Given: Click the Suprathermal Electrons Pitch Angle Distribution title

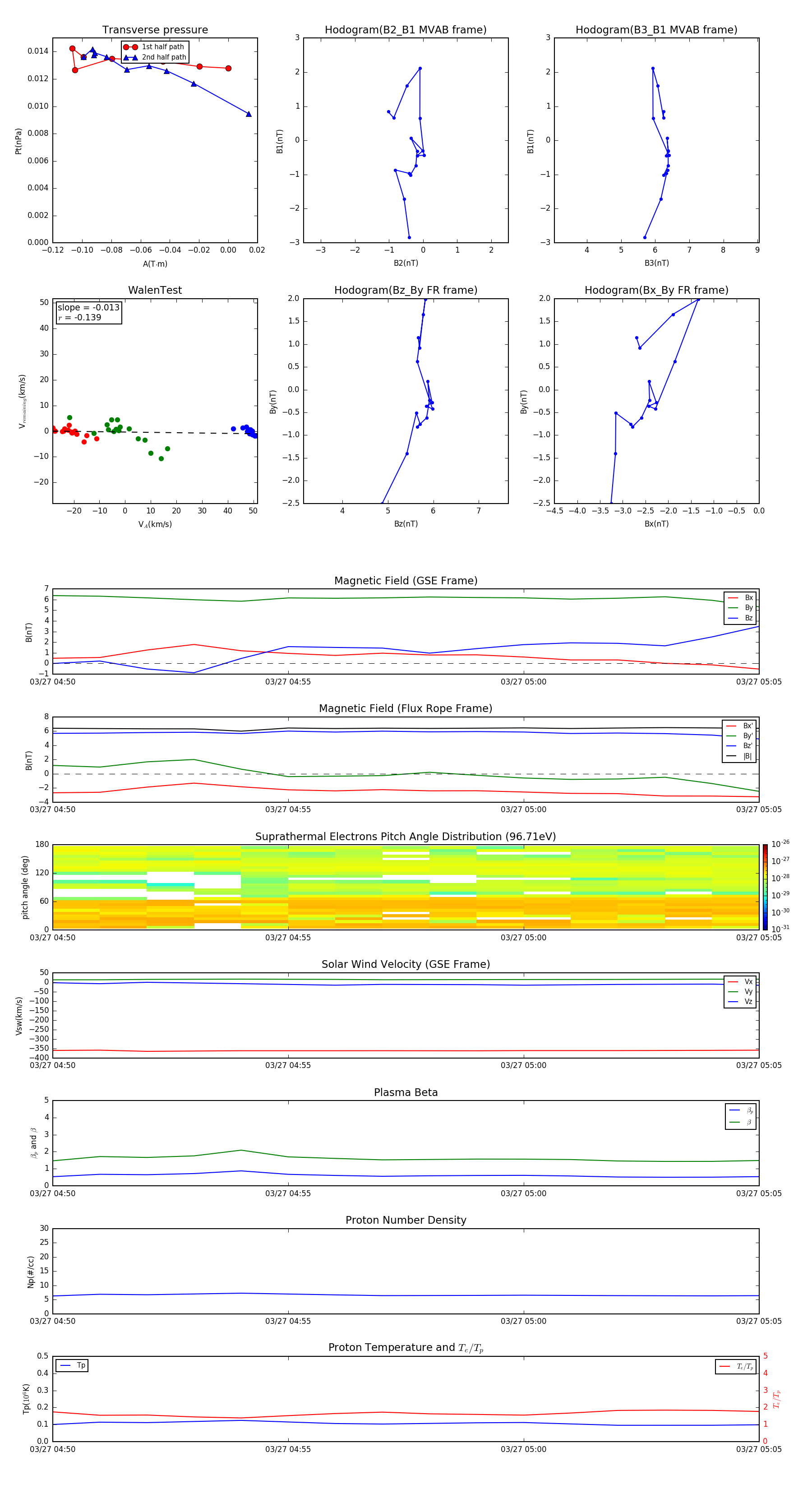Looking at the screenshot, I should point(406,837).
